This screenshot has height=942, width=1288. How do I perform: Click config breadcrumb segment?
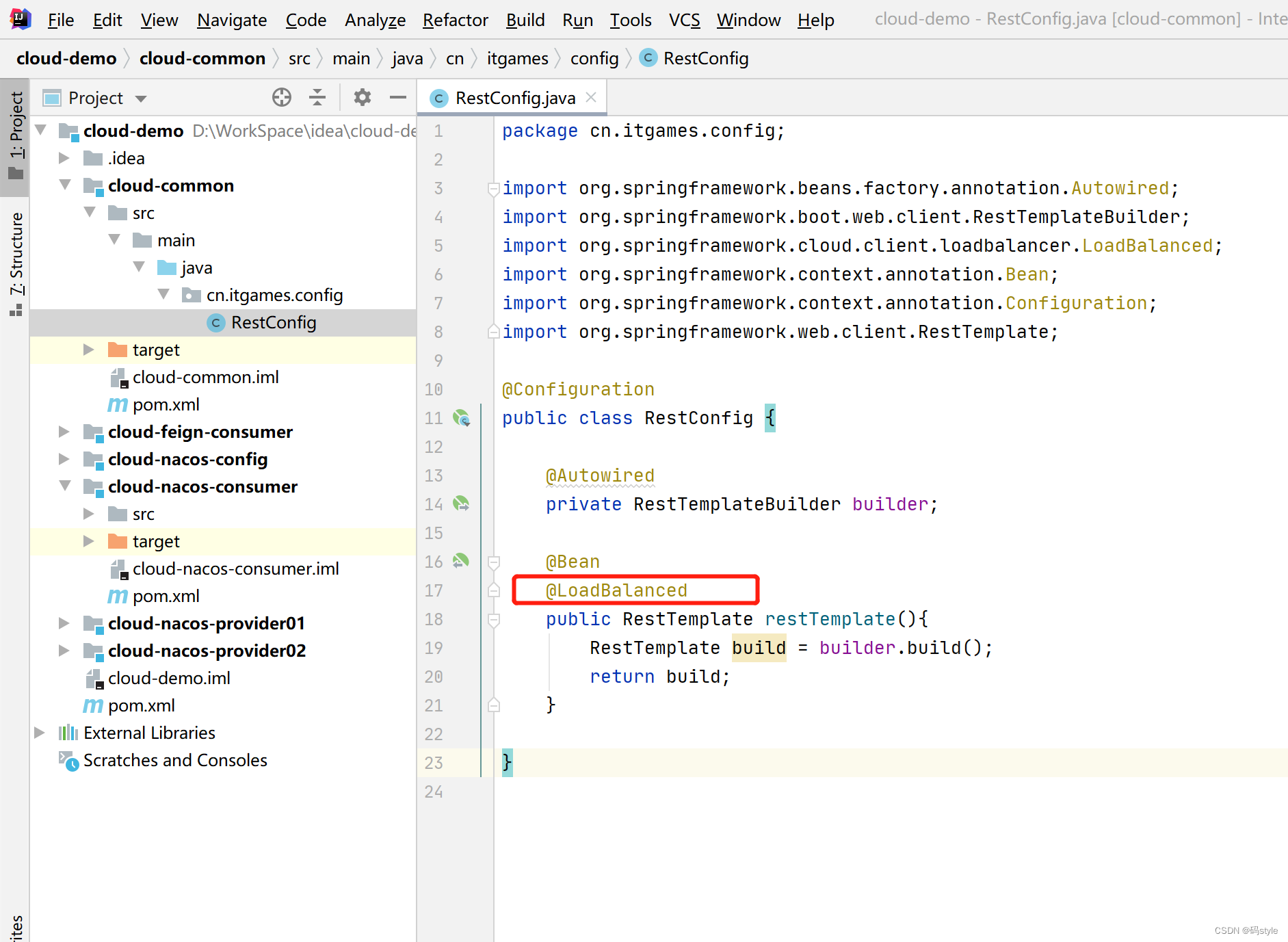coord(594,58)
